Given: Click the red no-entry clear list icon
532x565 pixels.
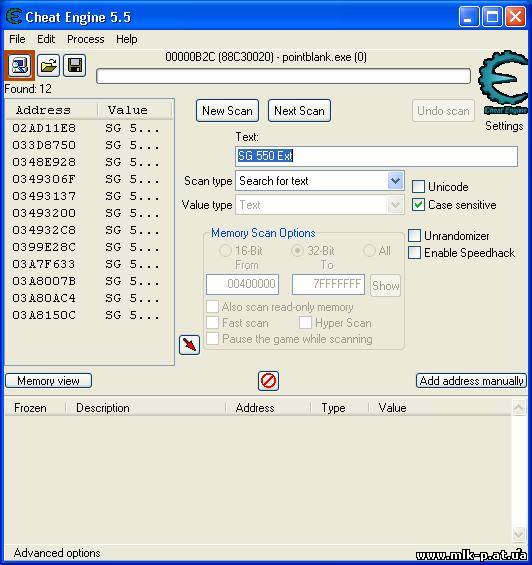Looking at the screenshot, I should tap(268, 381).
